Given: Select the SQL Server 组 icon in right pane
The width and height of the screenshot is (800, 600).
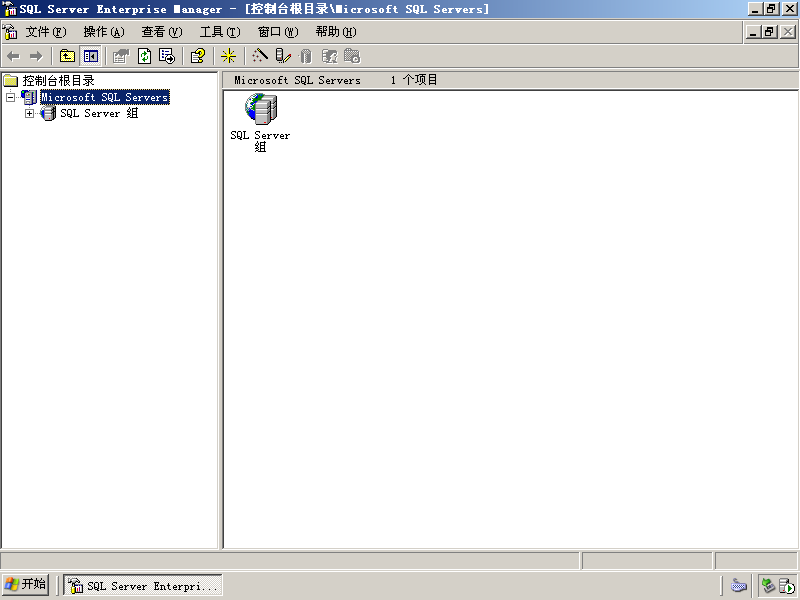Looking at the screenshot, I should 261,109.
